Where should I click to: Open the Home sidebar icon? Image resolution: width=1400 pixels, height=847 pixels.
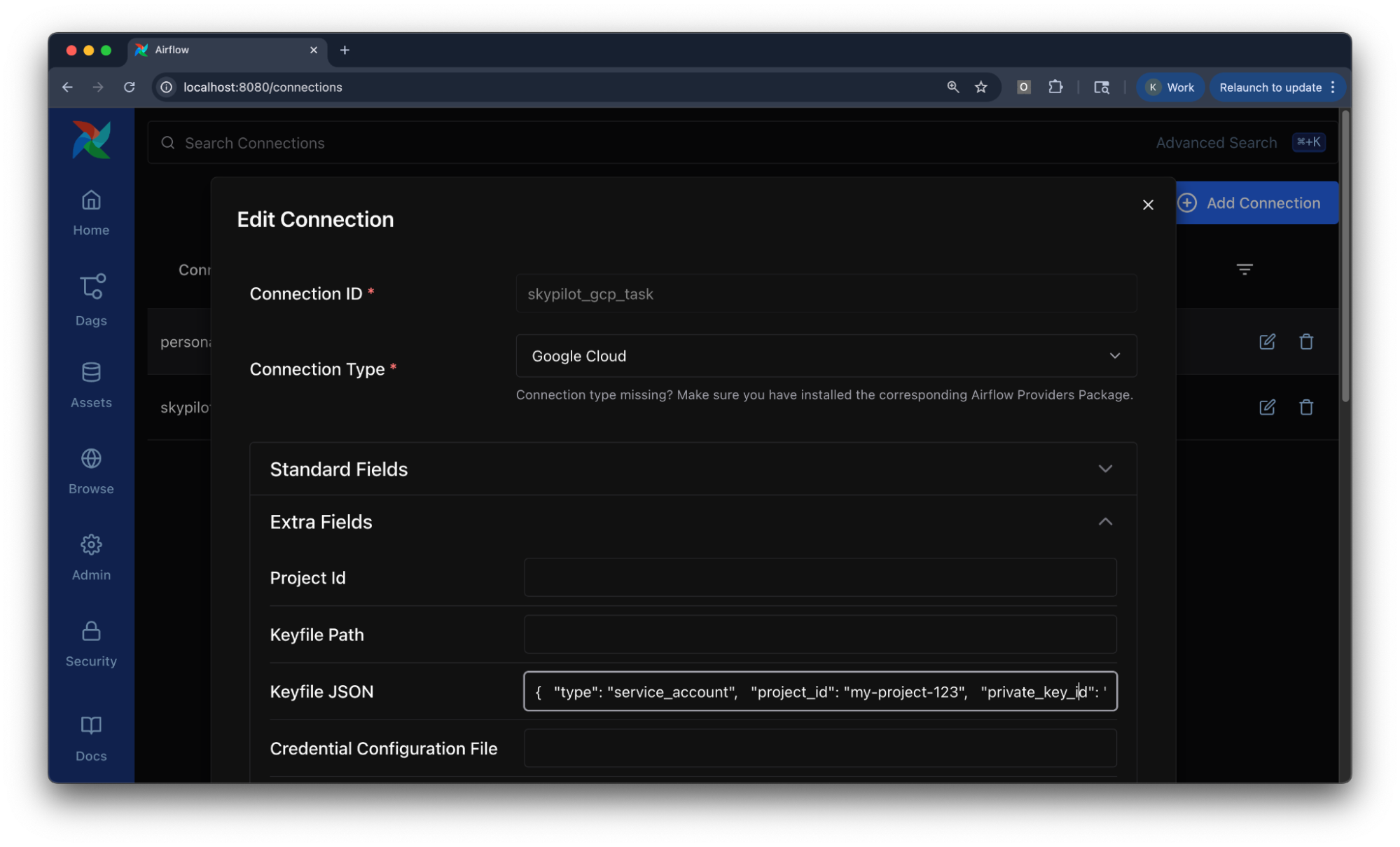(91, 212)
